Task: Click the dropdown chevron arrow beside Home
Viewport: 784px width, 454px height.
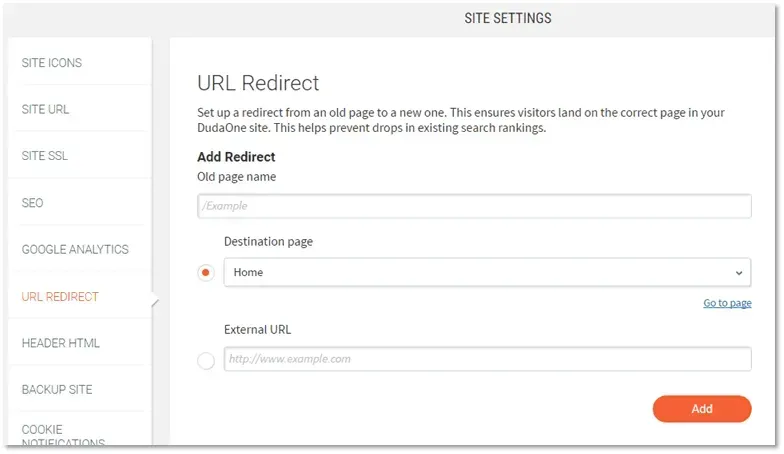Action: point(738,273)
